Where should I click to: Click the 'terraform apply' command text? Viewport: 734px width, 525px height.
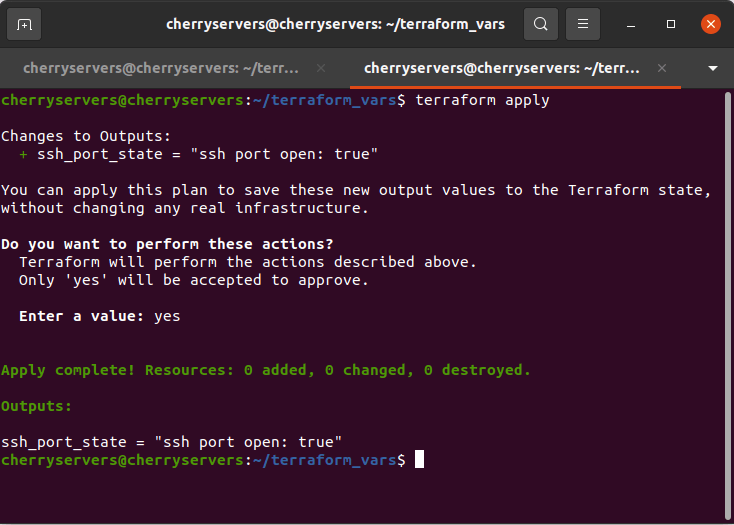[482, 100]
